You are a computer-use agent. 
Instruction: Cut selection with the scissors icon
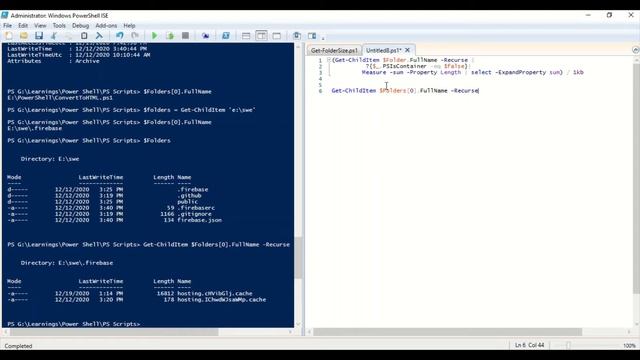pyautogui.click(x=54, y=36)
